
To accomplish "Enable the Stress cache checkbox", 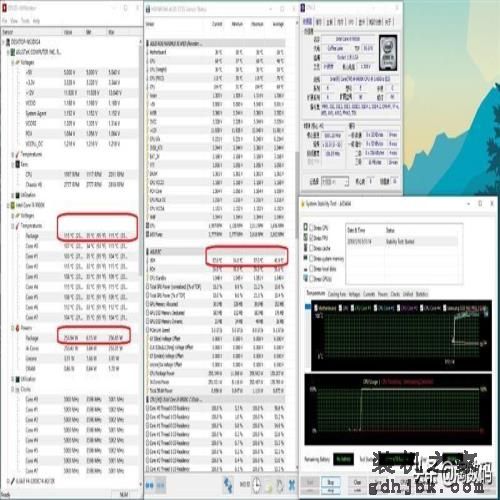I will (x=312, y=248).
